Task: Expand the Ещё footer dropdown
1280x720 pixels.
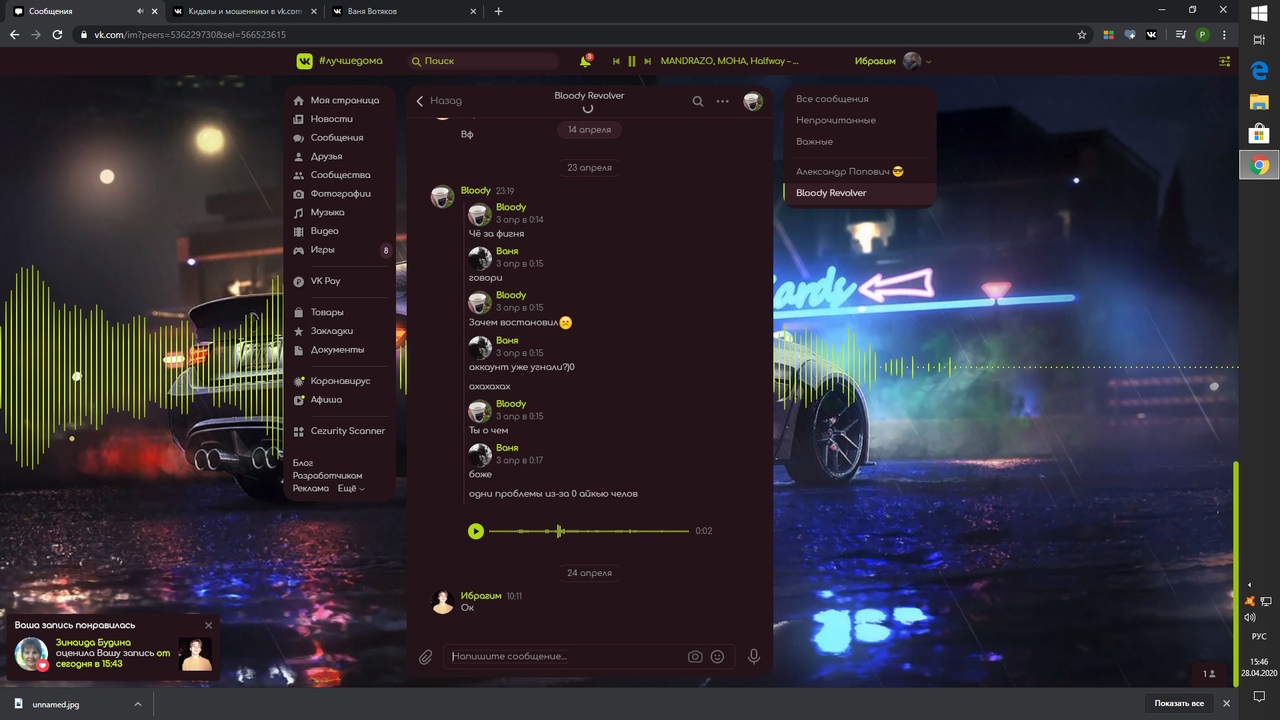Action: coord(350,489)
